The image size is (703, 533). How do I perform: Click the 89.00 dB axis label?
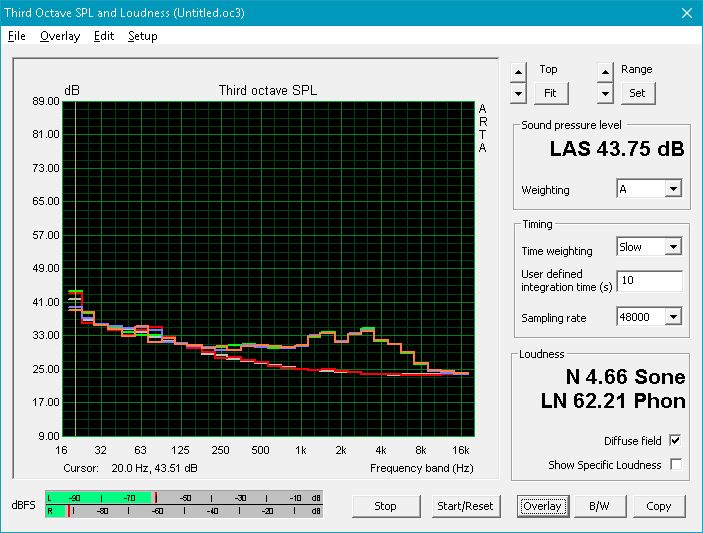pos(46,101)
